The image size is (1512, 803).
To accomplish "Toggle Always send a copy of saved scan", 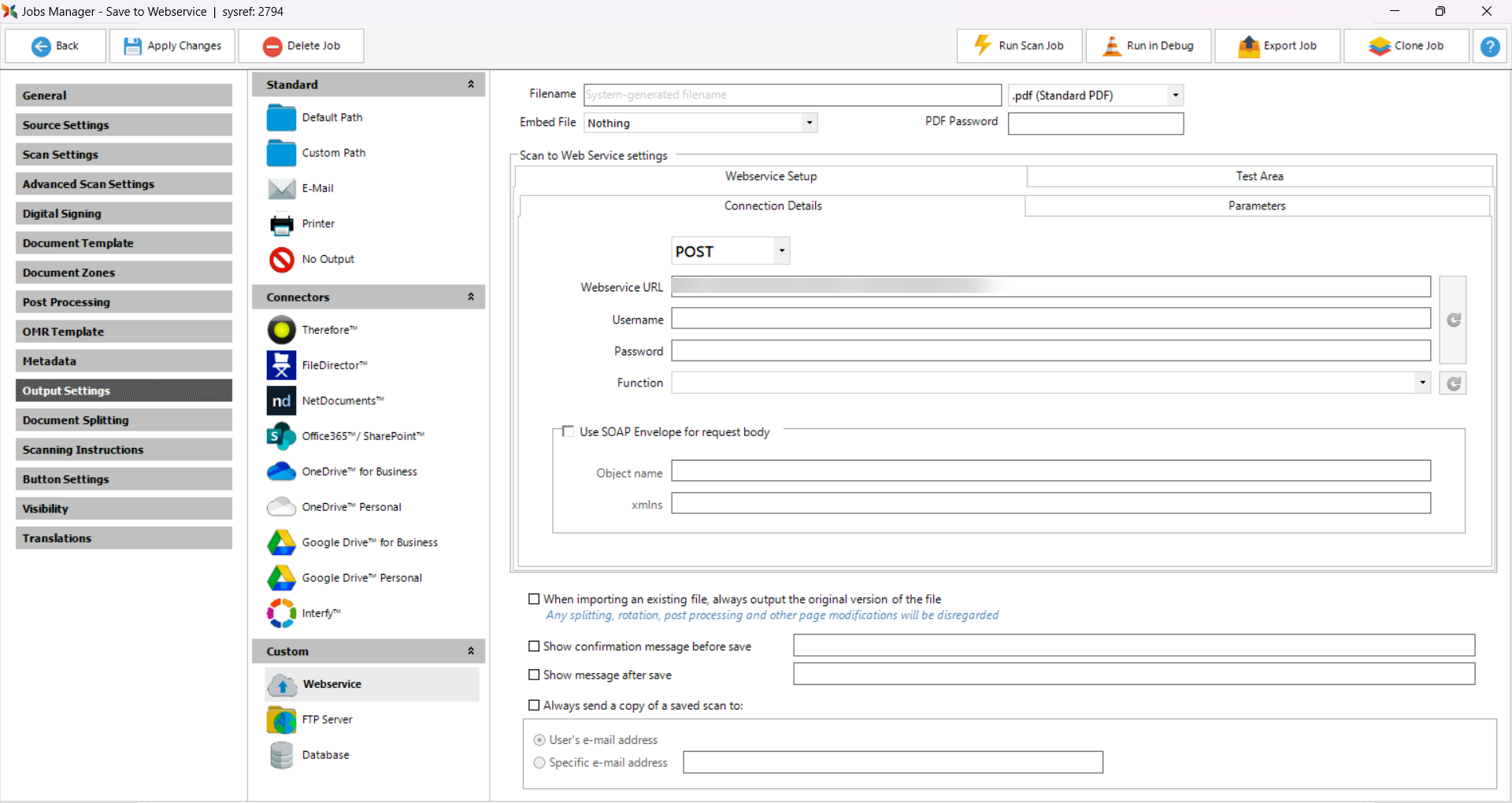I will tap(534, 705).
